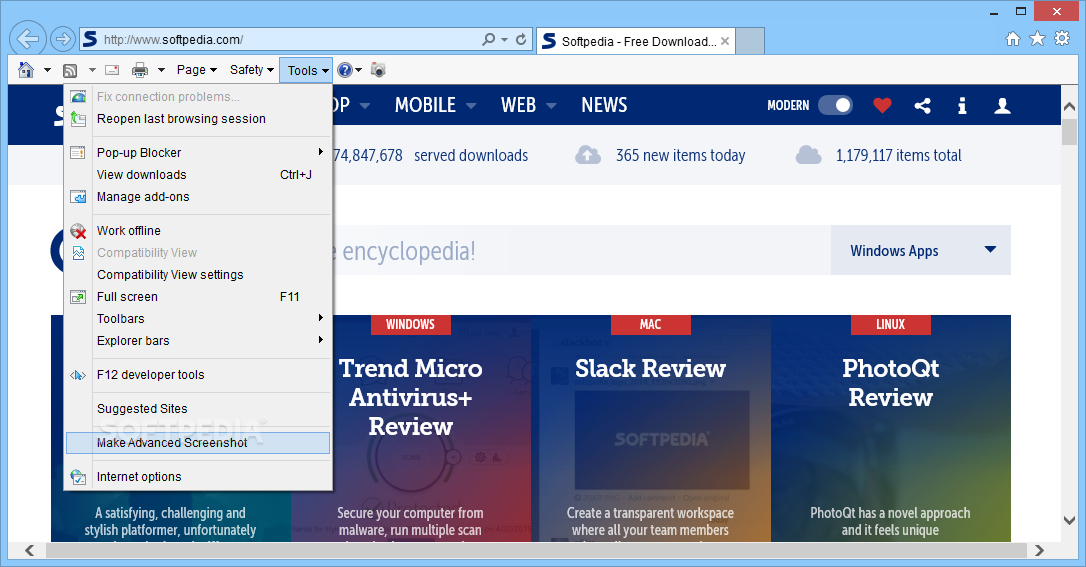The image size is (1086, 567).
Task: Select Suggested Sites entry
Action: tap(198, 408)
